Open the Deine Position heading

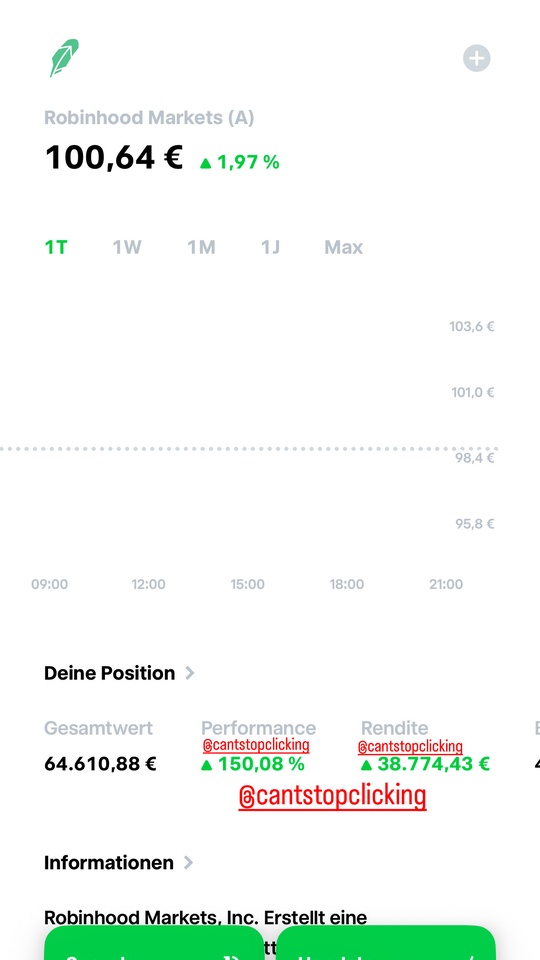[110, 673]
